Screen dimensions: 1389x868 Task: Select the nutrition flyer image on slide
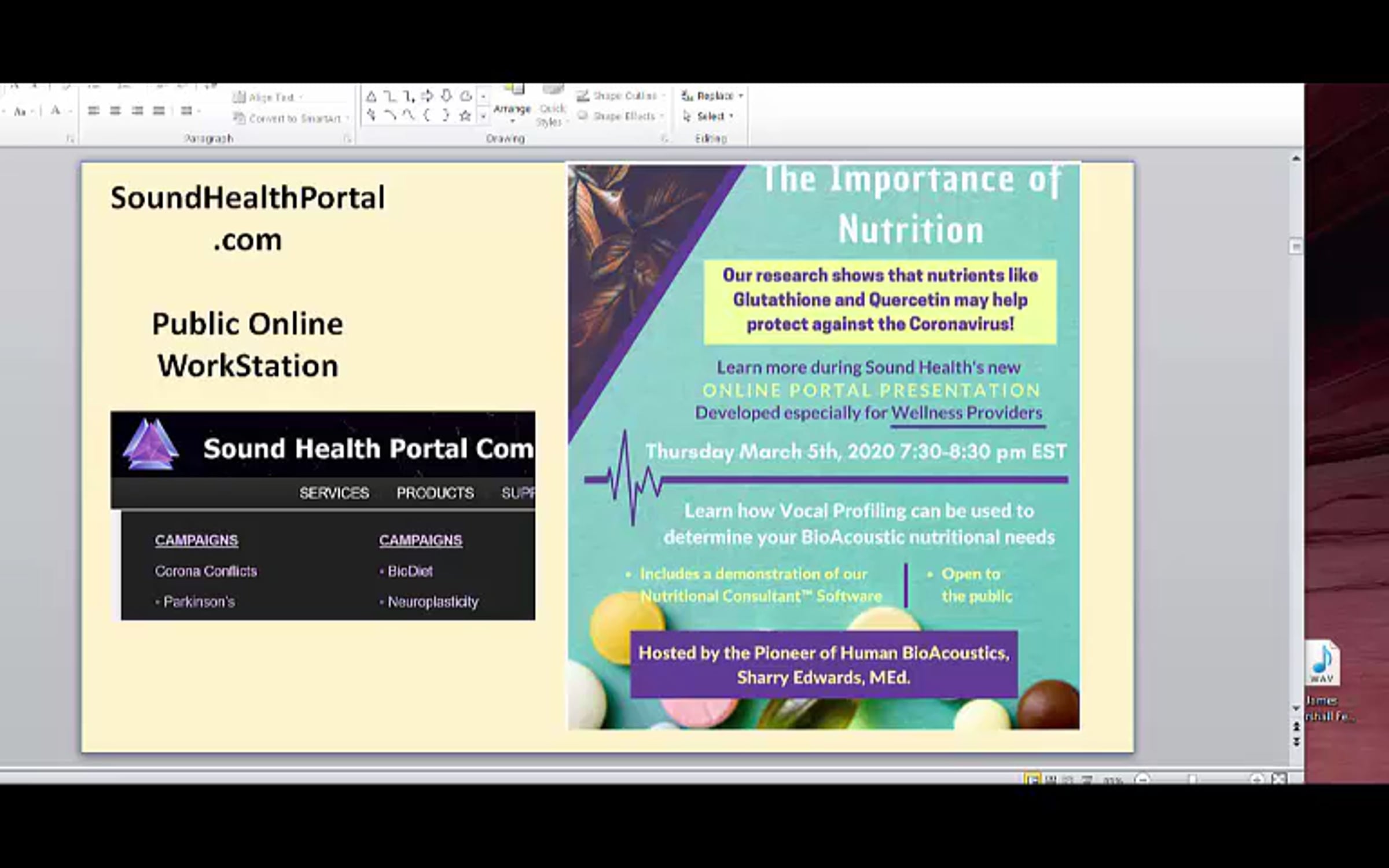click(824, 446)
